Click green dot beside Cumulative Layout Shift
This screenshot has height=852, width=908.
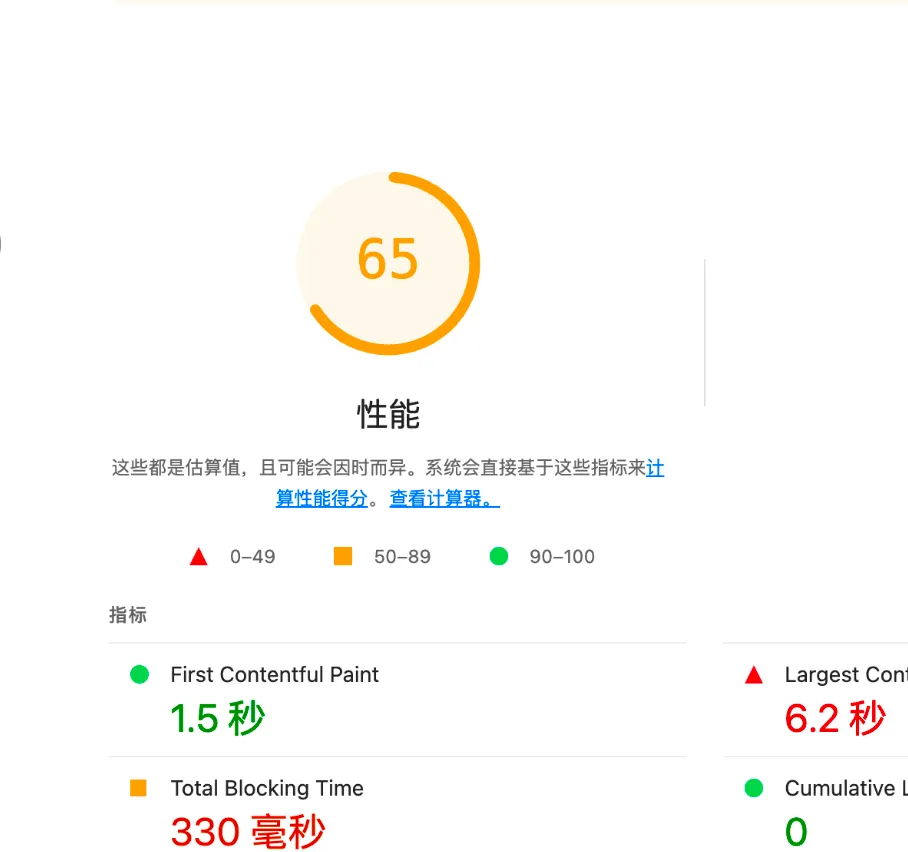point(754,788)
